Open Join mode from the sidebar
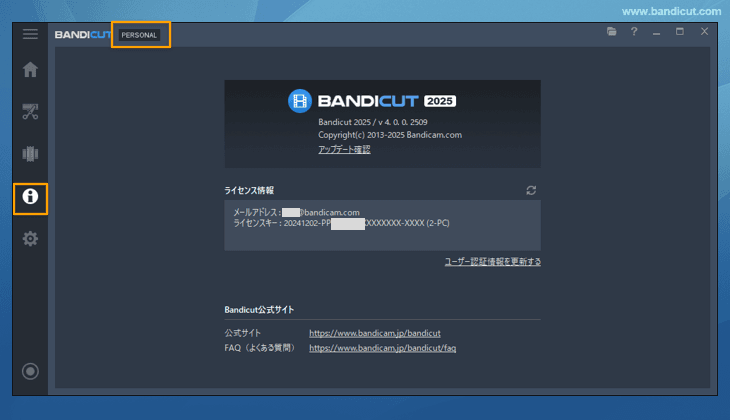 pyautogui.click(x=30, y=154)
